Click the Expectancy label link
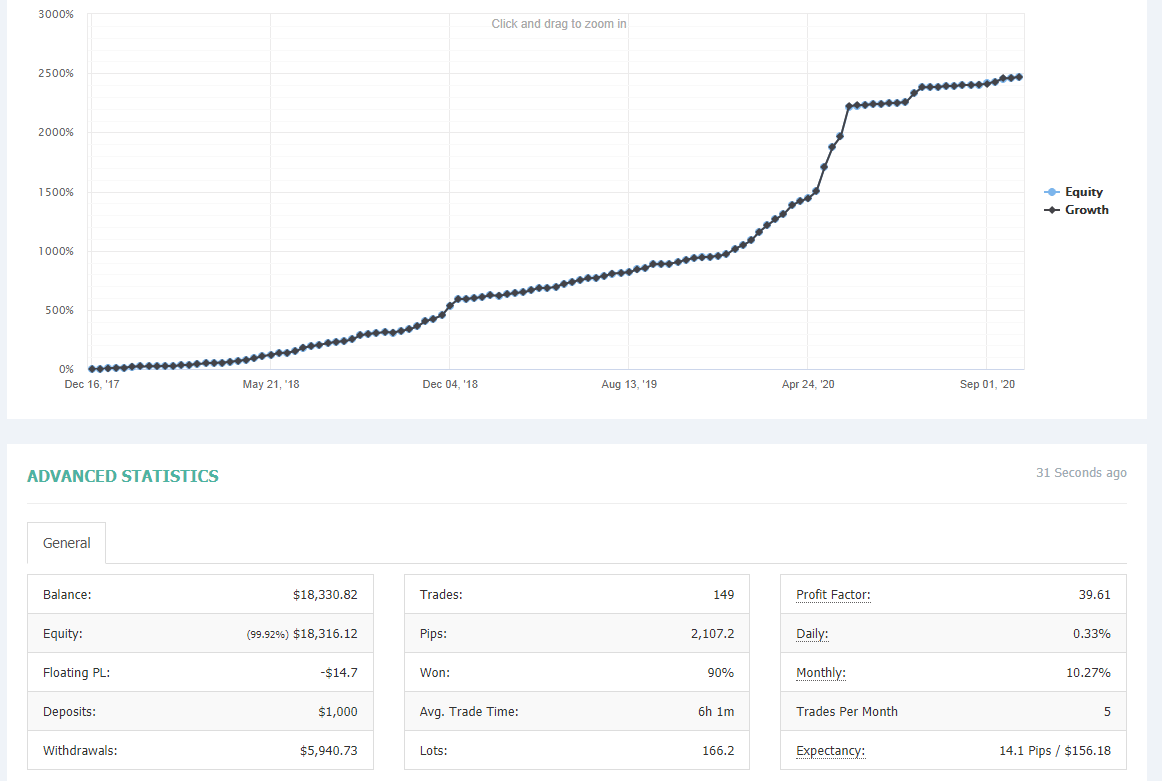This screenshot has height=781, width=1162. click(x=830, y=751)
